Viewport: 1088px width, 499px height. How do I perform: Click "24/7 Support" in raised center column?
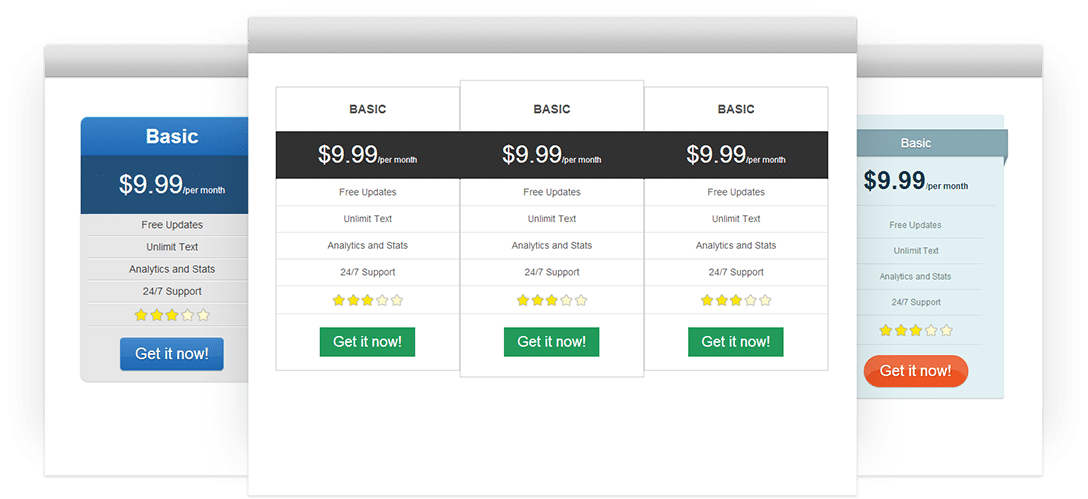pos(552,272)
